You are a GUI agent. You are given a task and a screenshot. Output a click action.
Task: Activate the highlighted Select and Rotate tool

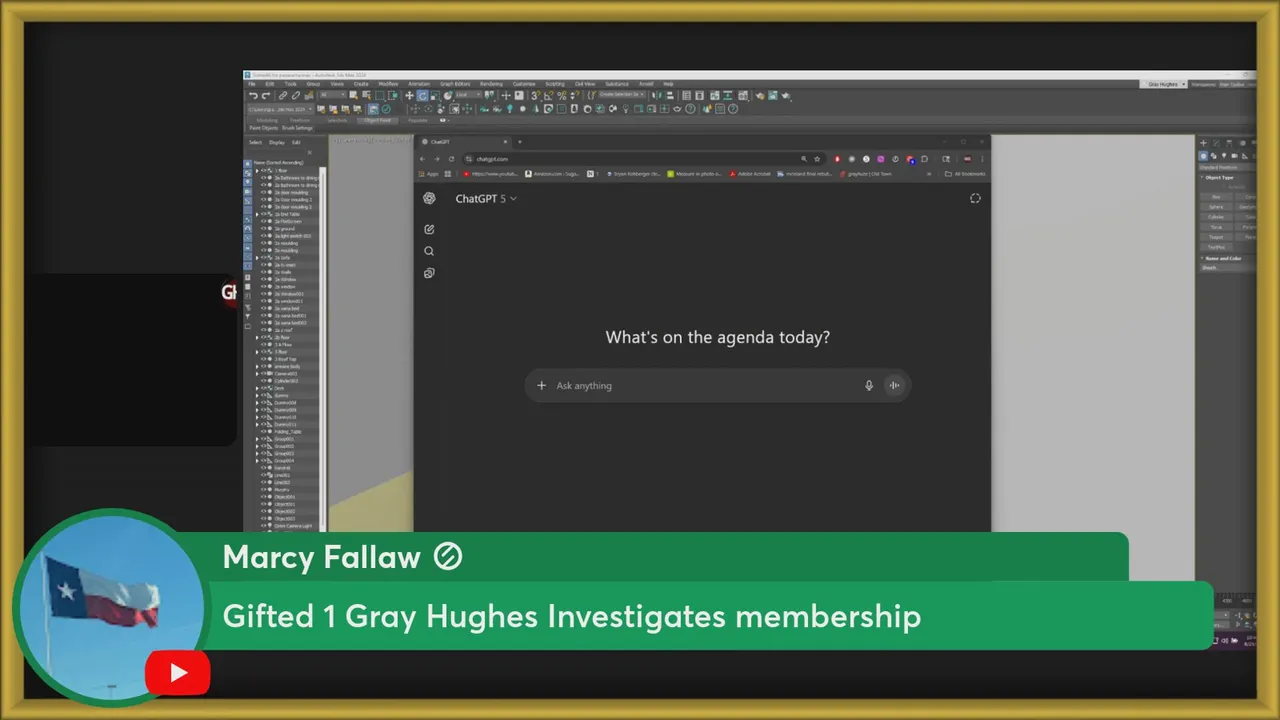click(422, 95)
